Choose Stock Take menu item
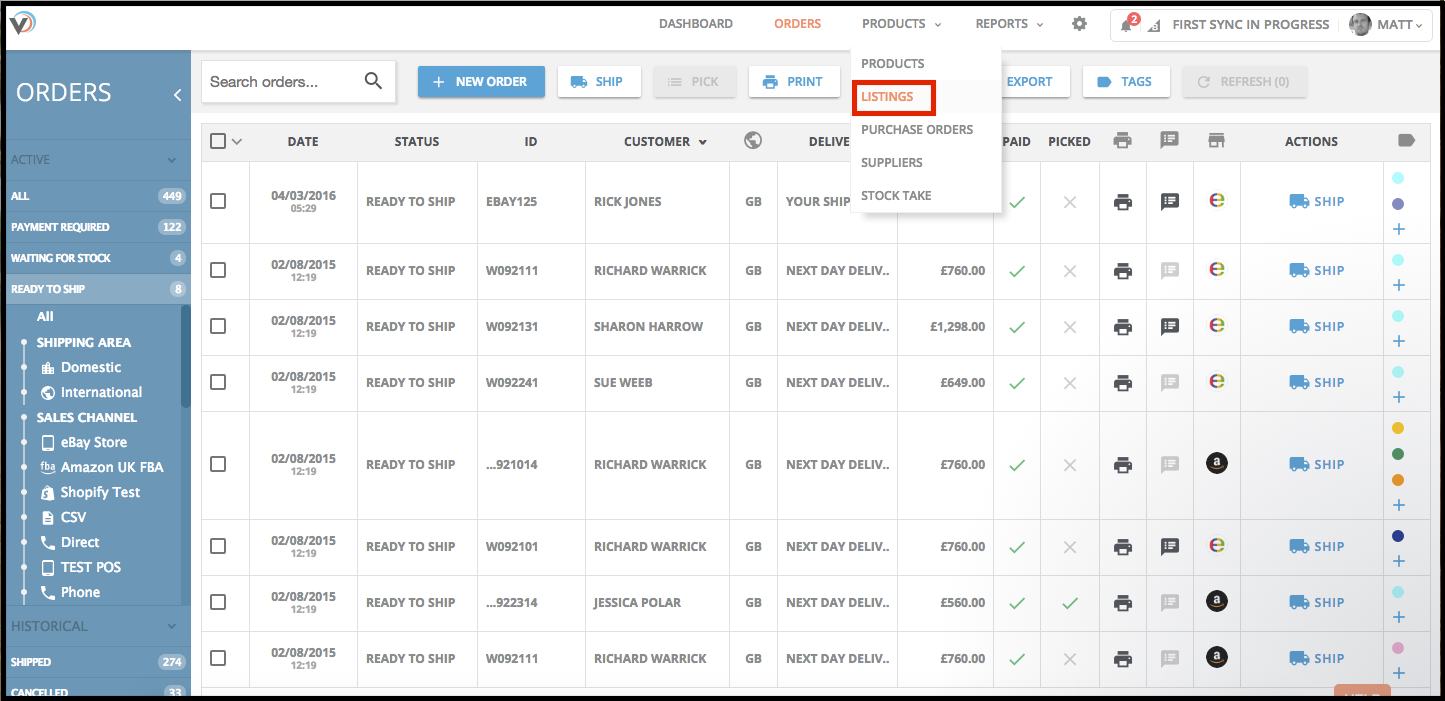Screen dimensions: 1445x701 [x=896, y=195]
